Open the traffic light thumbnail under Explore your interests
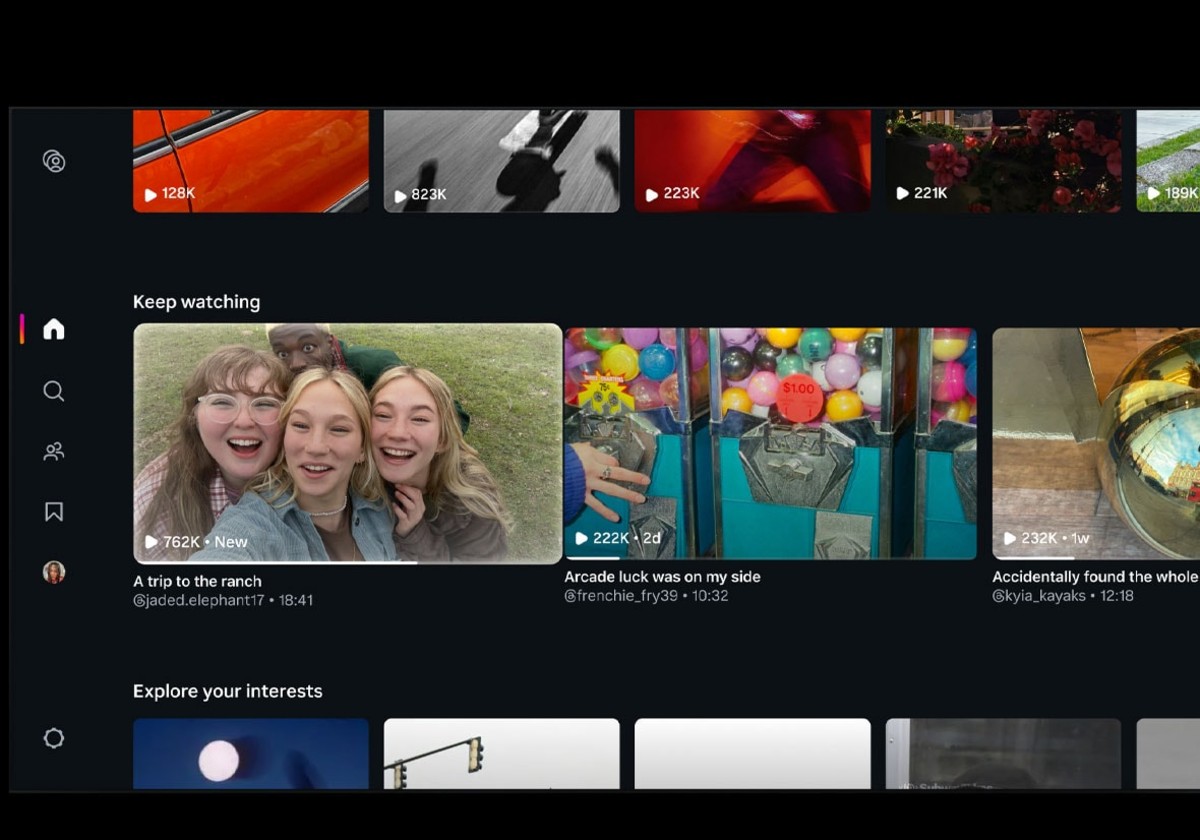 pos(502,754)
